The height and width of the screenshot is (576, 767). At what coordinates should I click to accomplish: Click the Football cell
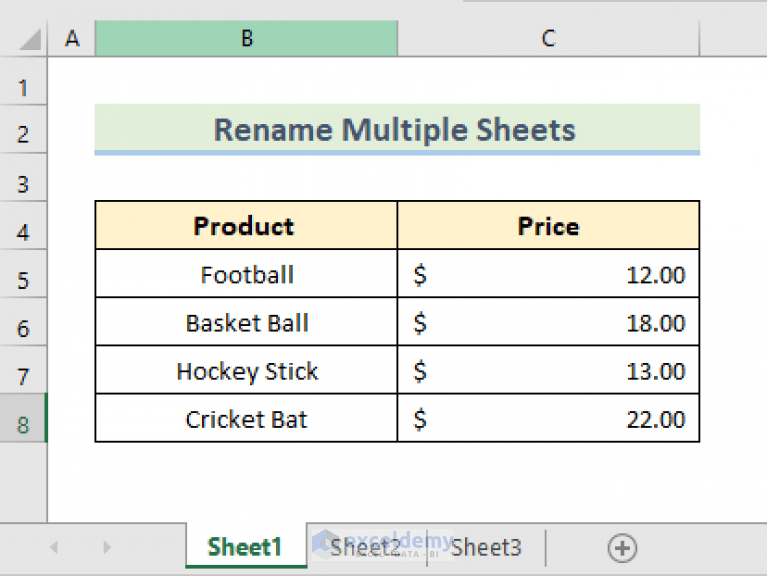click(x=247, y=274)
